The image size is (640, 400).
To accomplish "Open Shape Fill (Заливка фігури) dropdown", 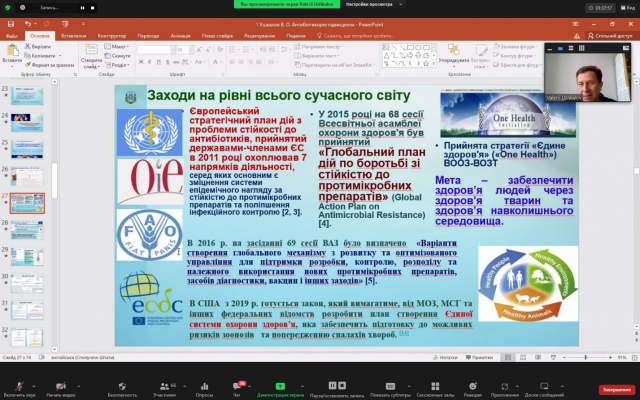I will point(515,47).
